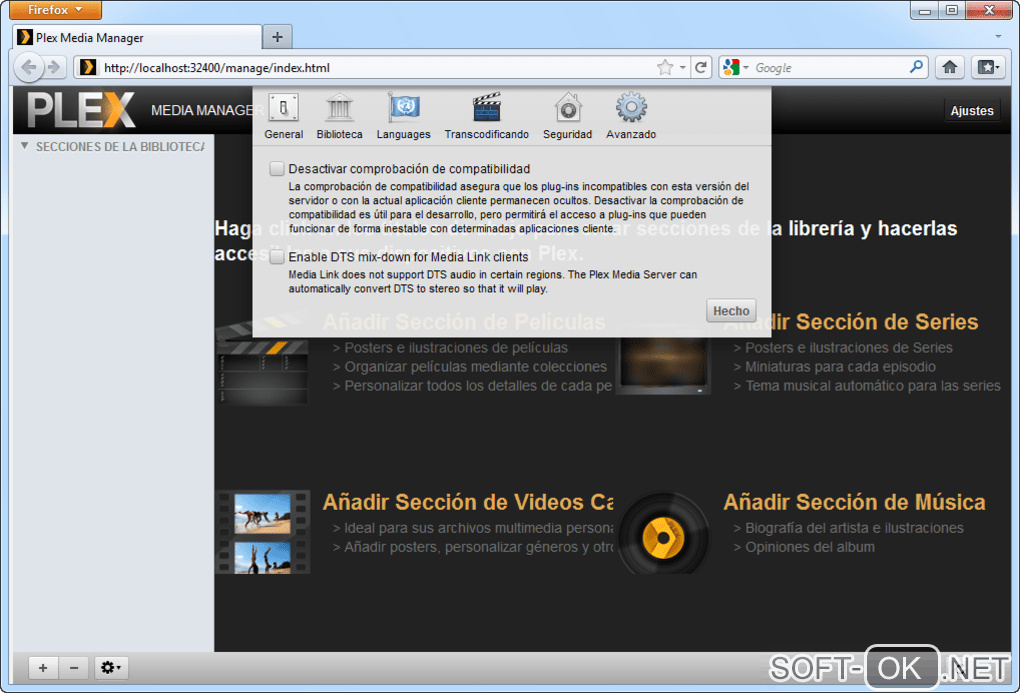The image size is (1020, 693).
Task: Click the Hecho button
Action: pos(731,311)
